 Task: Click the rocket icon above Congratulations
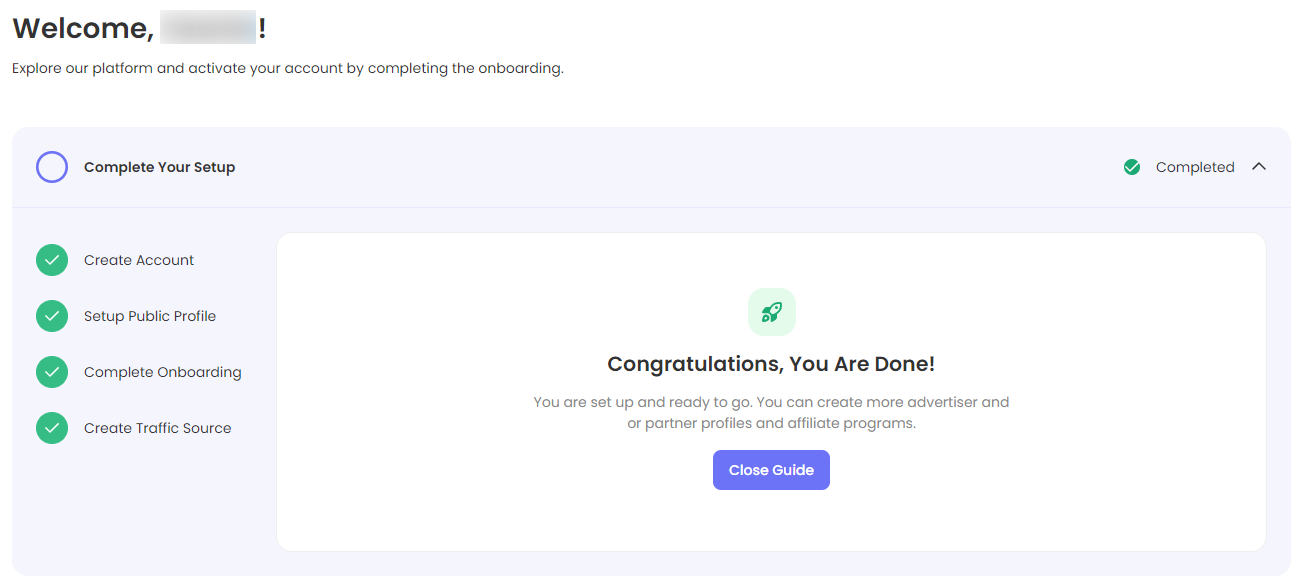click(x=771, y=312)
